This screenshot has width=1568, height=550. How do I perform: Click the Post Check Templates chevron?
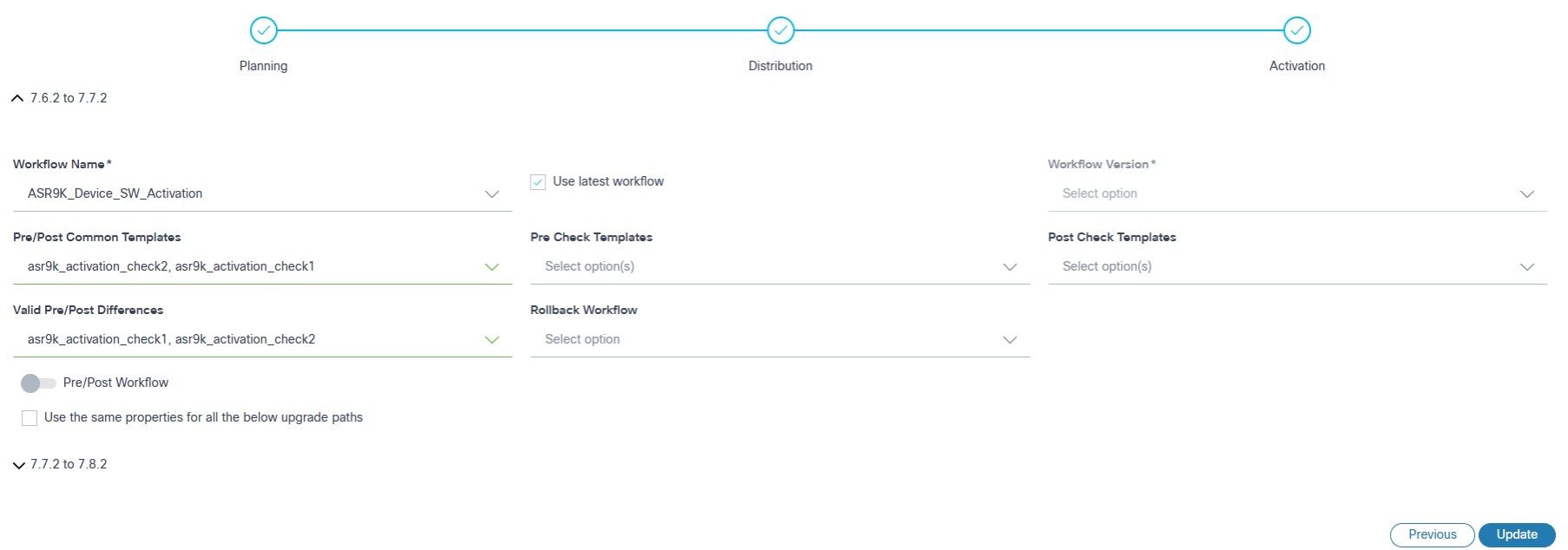tap(1526, 267)
